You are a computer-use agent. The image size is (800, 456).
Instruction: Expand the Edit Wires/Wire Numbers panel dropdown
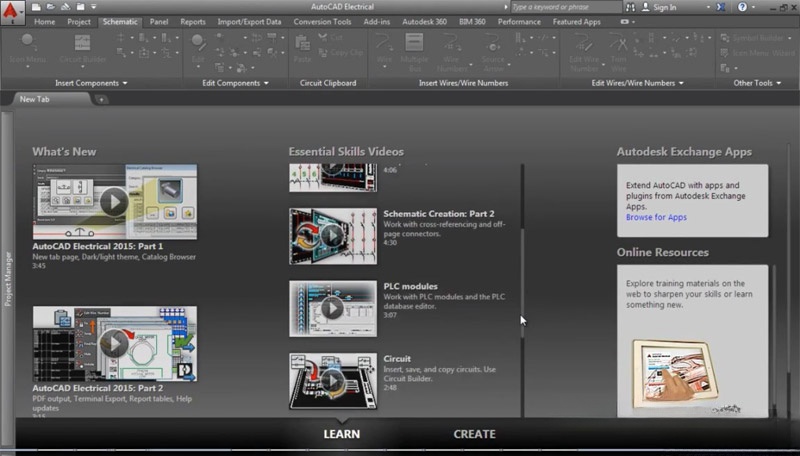pos(681,83)
